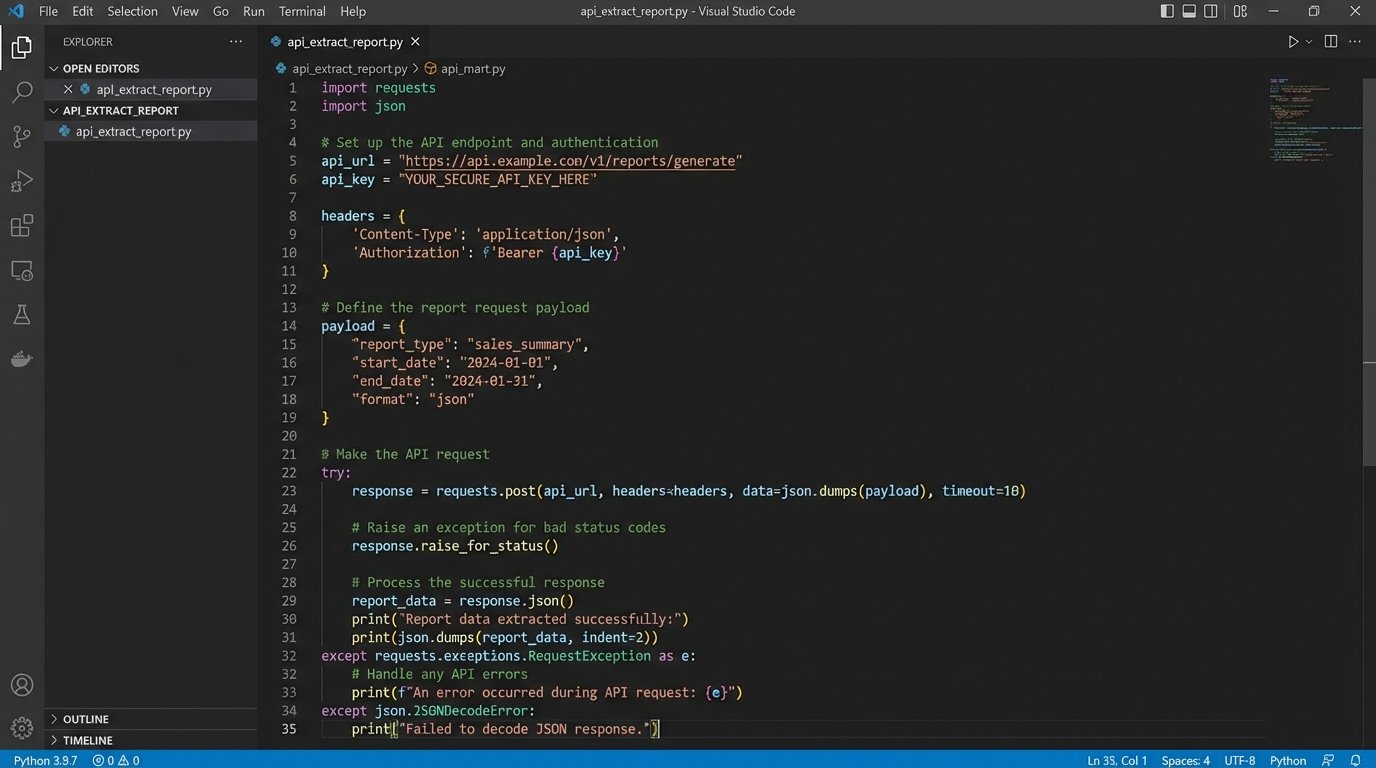Select the api_extract_report.py editor tab

coord(344,42)
